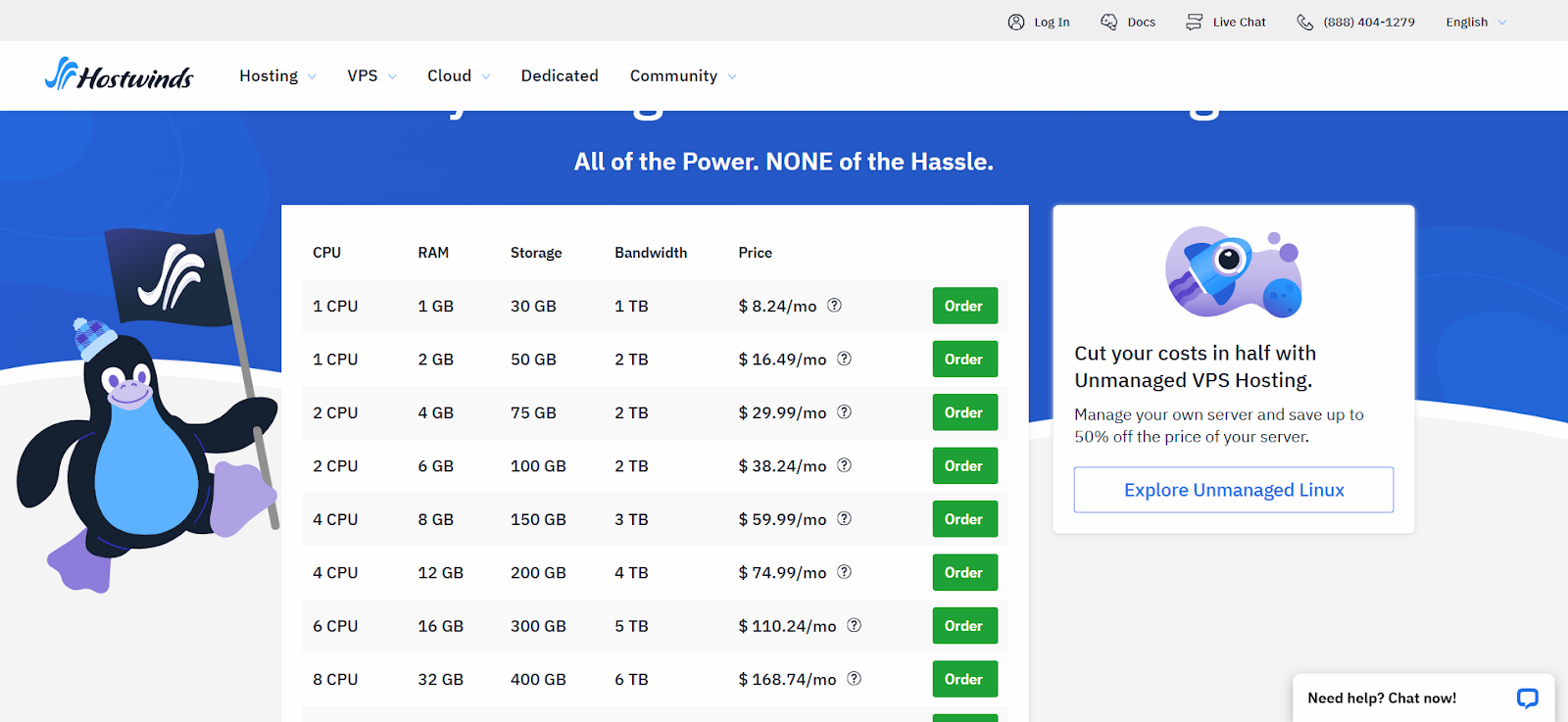Click the chat bubble icon in help widget
This screenshot has width=1568, height=722.
pyautogui.click(x=1527, y=698)
